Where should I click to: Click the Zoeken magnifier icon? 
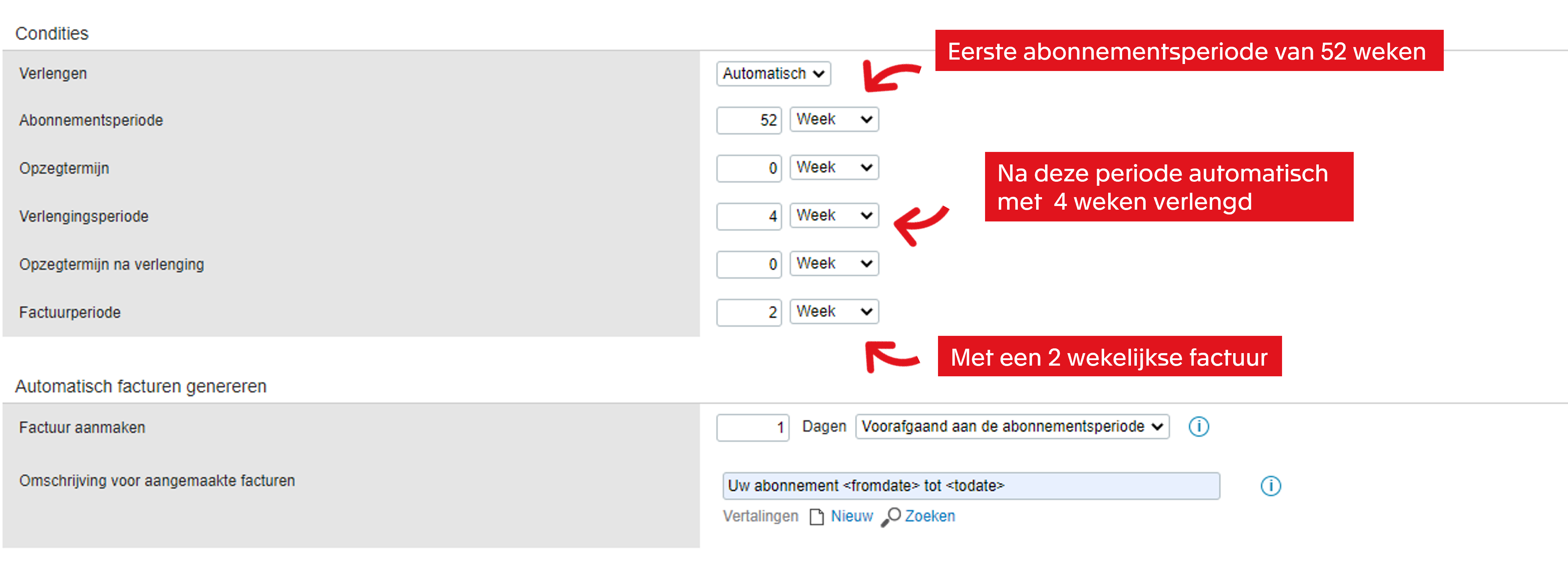(891, 516)
